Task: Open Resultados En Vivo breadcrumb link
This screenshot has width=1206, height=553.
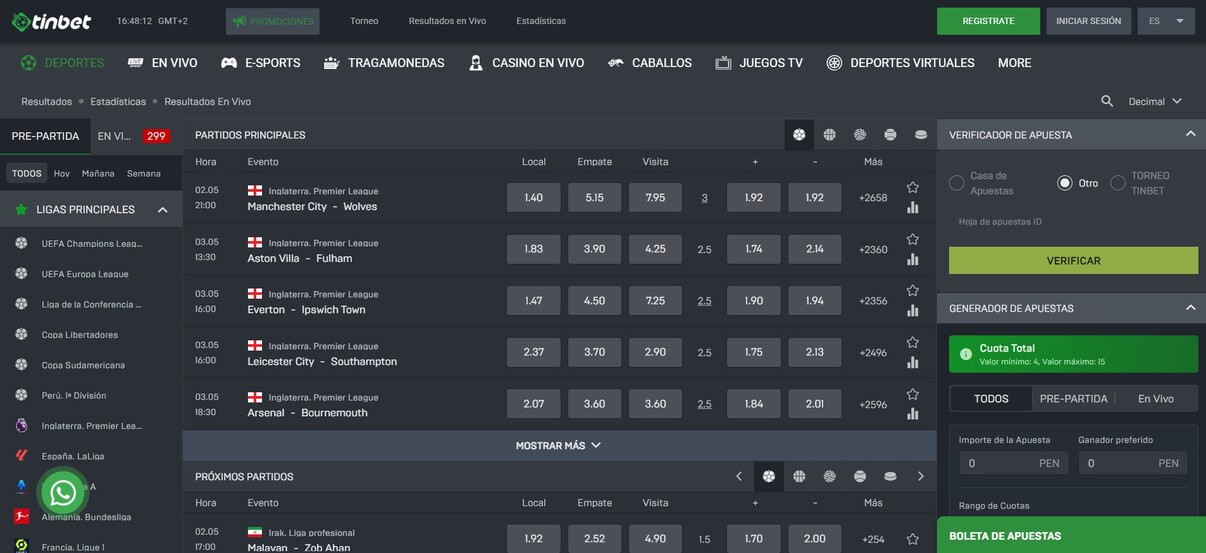Action: 207,102
